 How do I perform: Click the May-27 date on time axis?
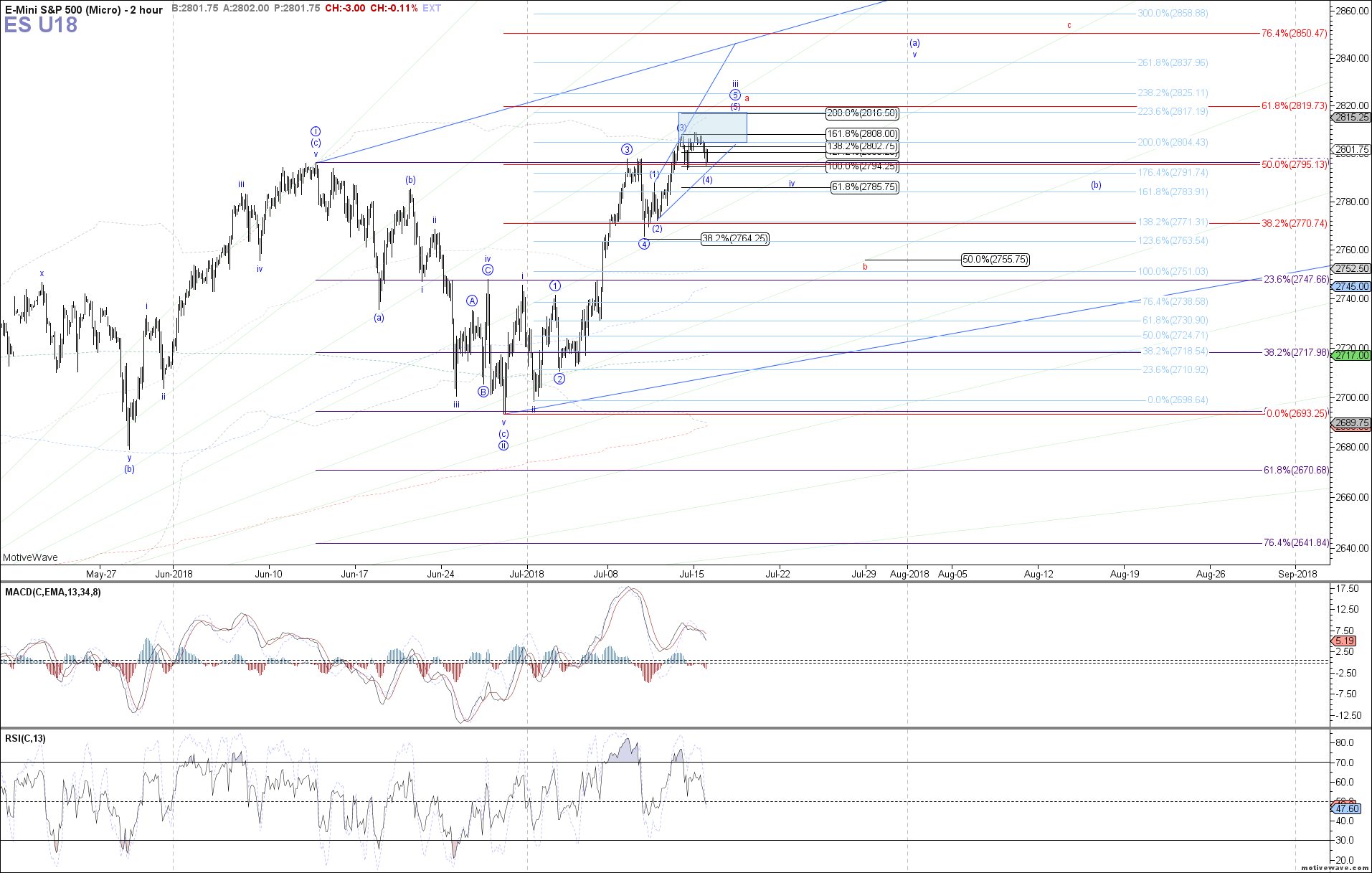pos(101,574)
